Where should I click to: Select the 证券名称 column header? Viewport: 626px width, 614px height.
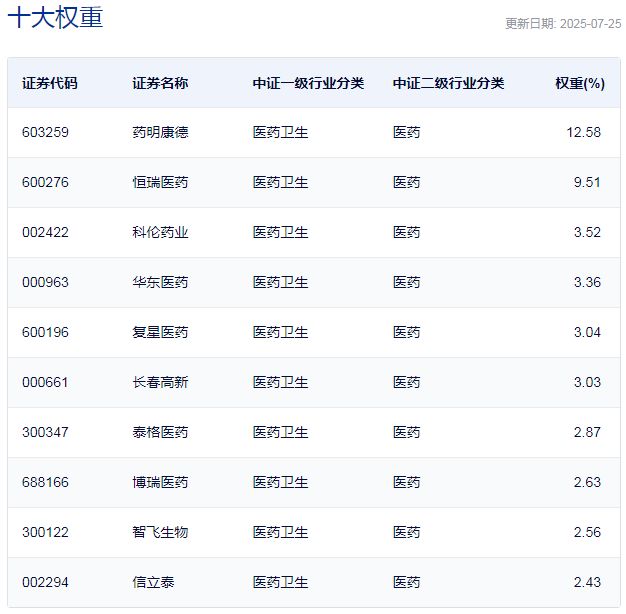pos(160,83)
